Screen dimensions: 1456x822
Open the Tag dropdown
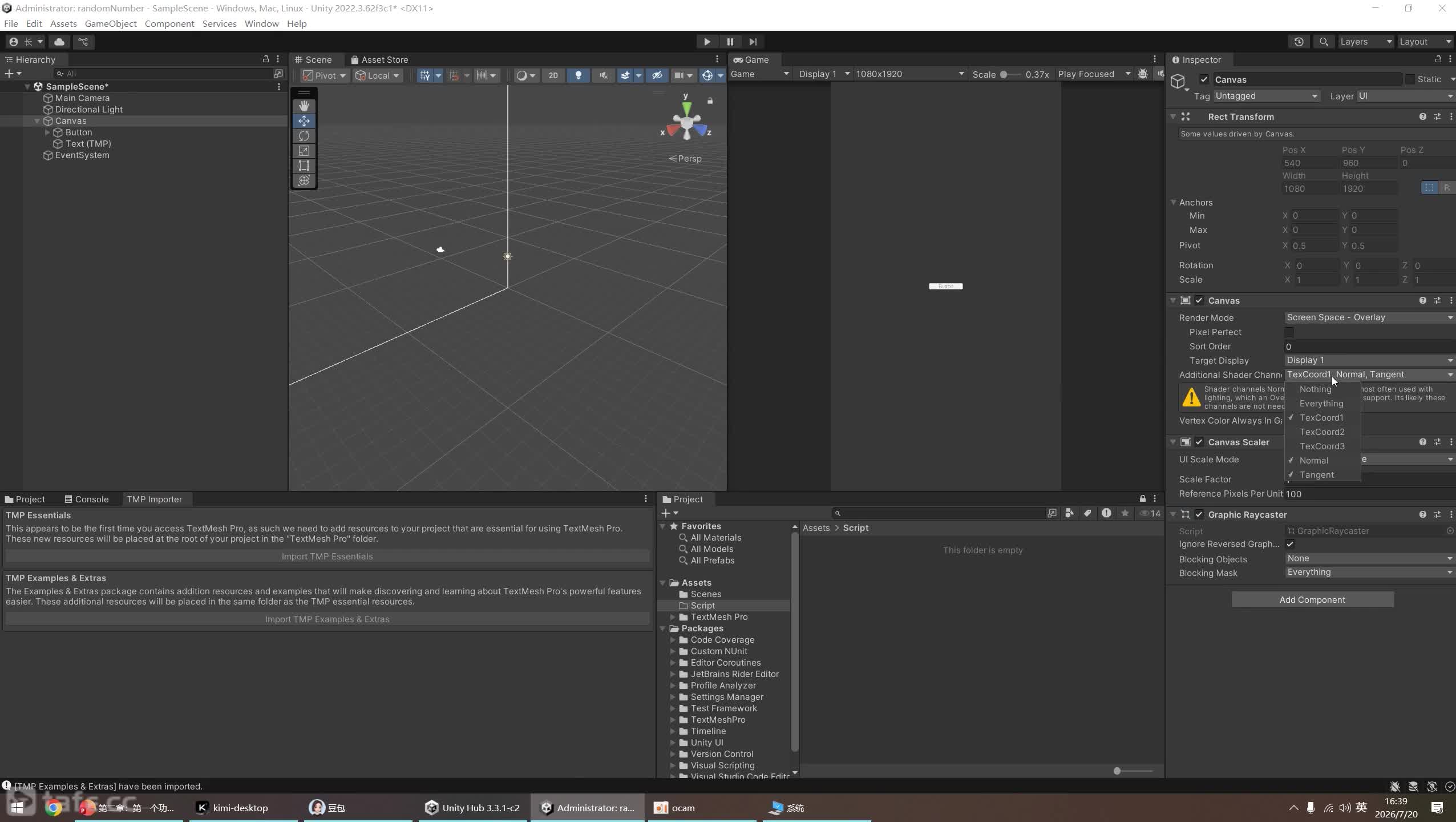pyautogui.click(x=1266, y=96)
